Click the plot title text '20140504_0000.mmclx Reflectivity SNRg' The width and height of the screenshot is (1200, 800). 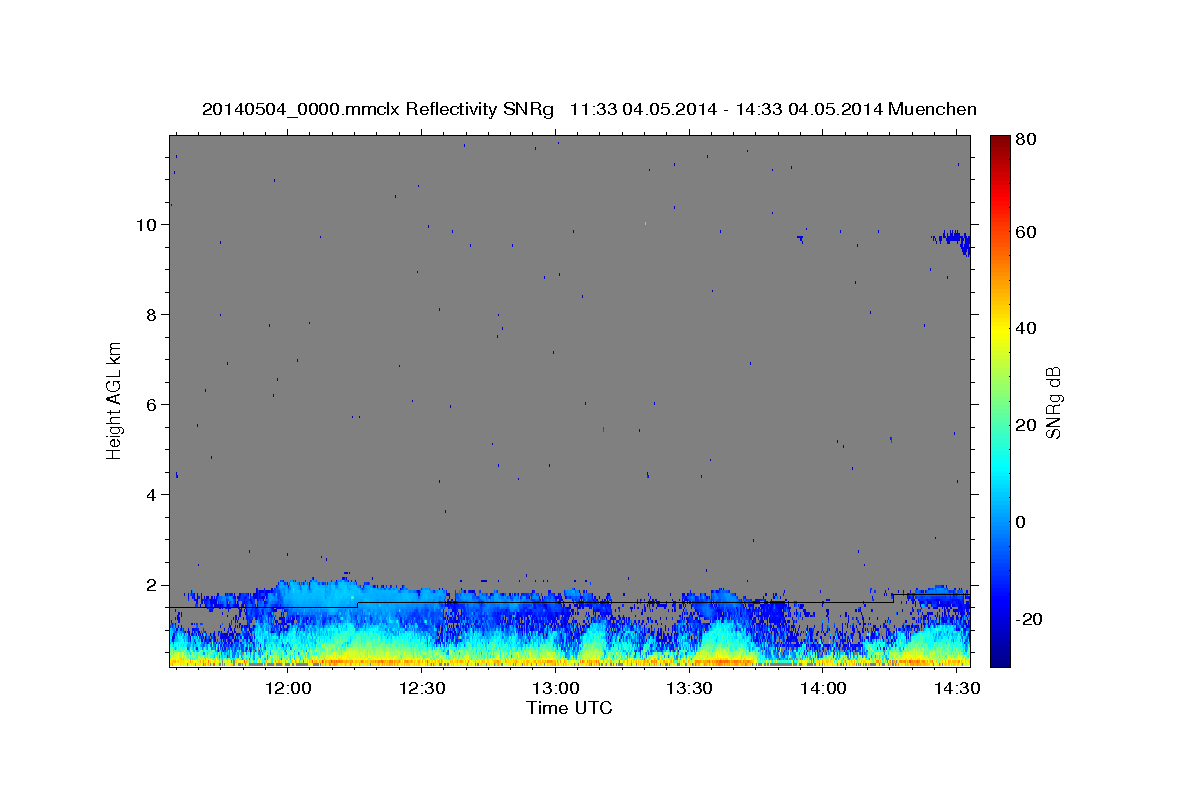click(x=378, y=109)
